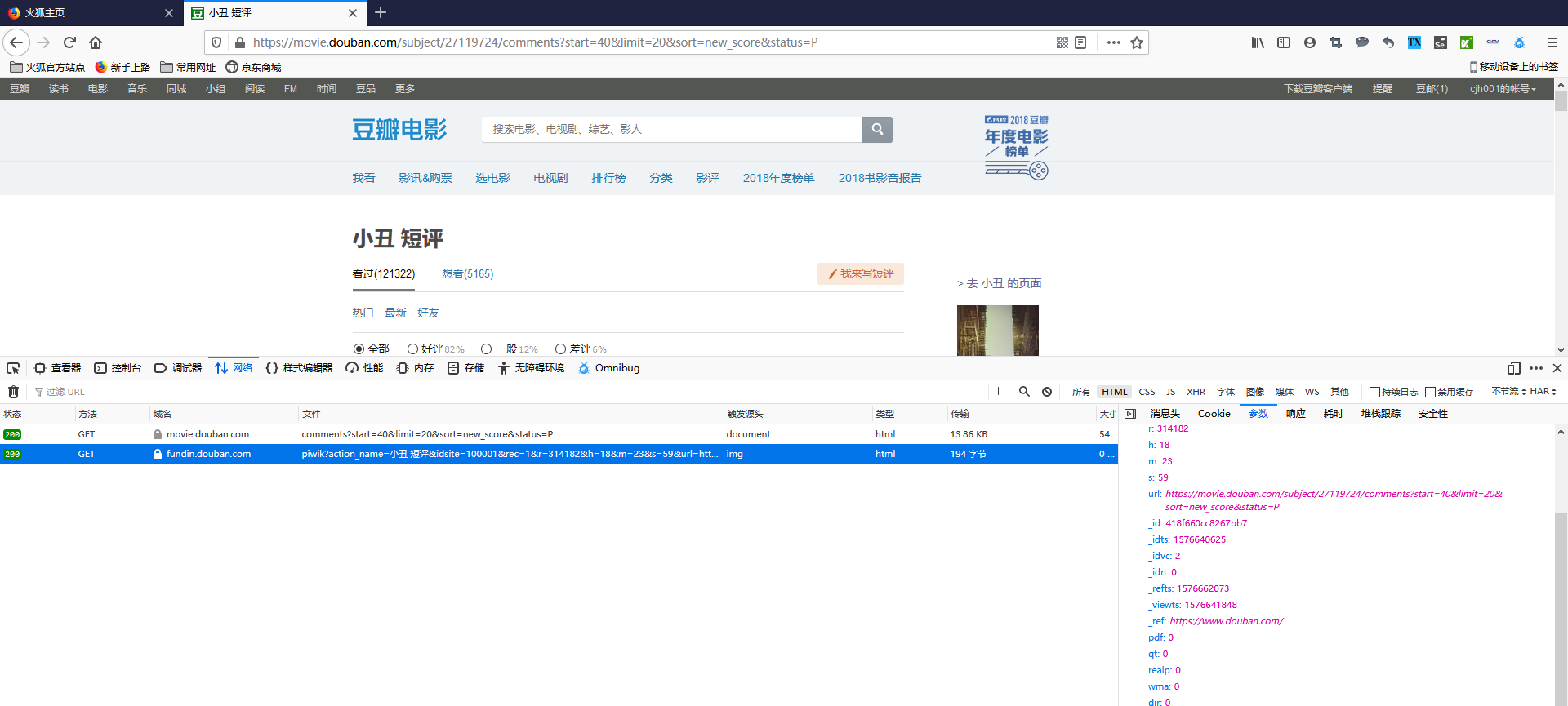This screenshot has width=1568, height=706.
Task: Open 排行榜 in Douban movie nav
Action: click(x=608, y=178)
